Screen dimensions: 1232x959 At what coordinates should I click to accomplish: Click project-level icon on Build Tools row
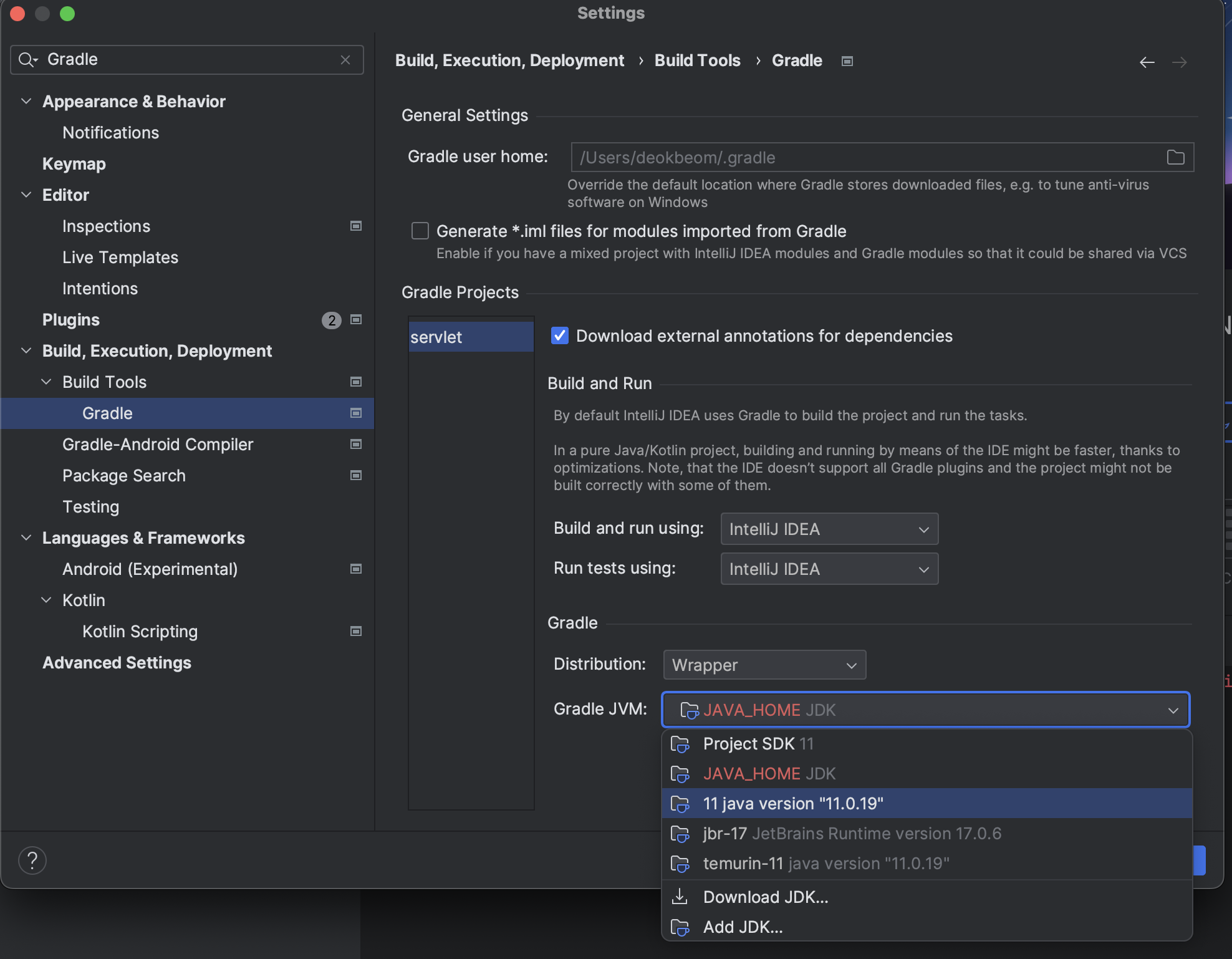tap(356, 382)
